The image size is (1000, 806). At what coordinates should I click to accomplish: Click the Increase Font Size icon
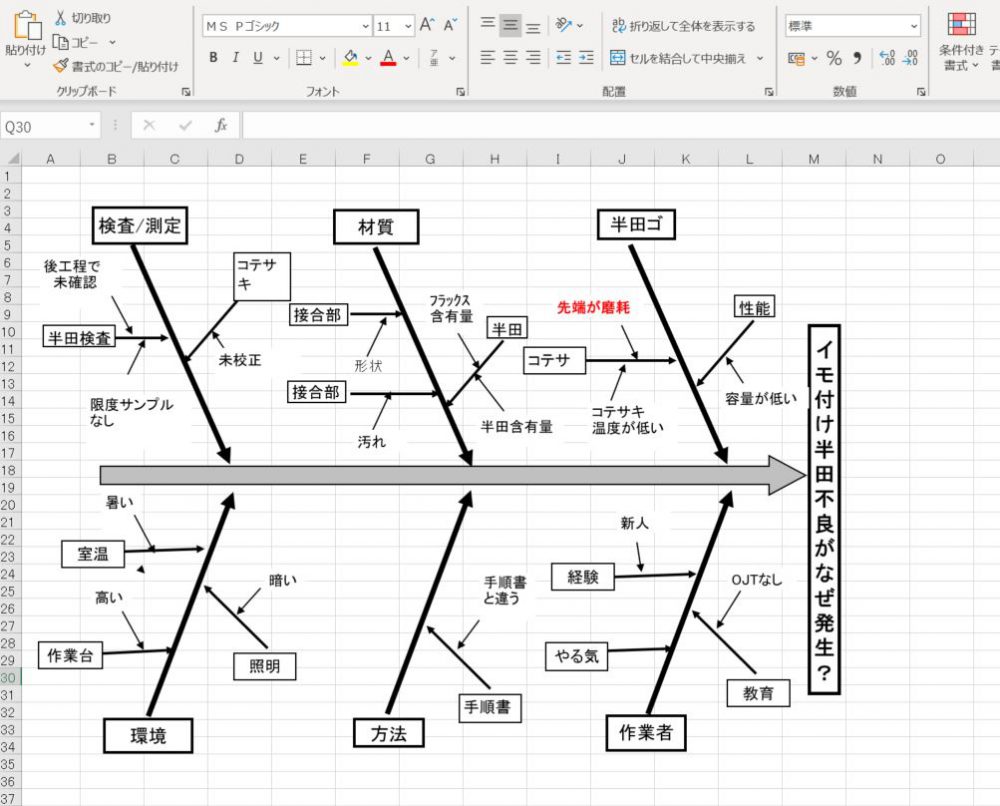tap(425, 21)
